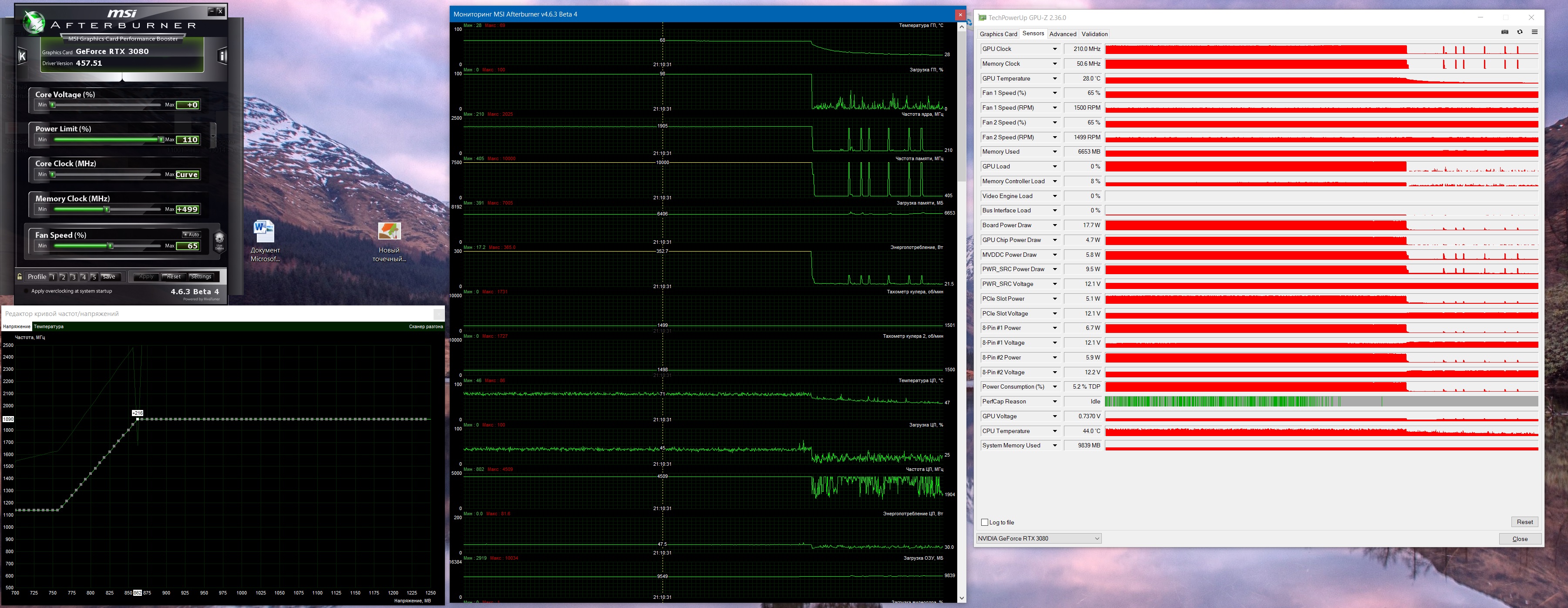The width and height of the screenshot is (1568, 608).
Task: Switch to the Температура tab in the curve editor
Action: coord(49,327)
